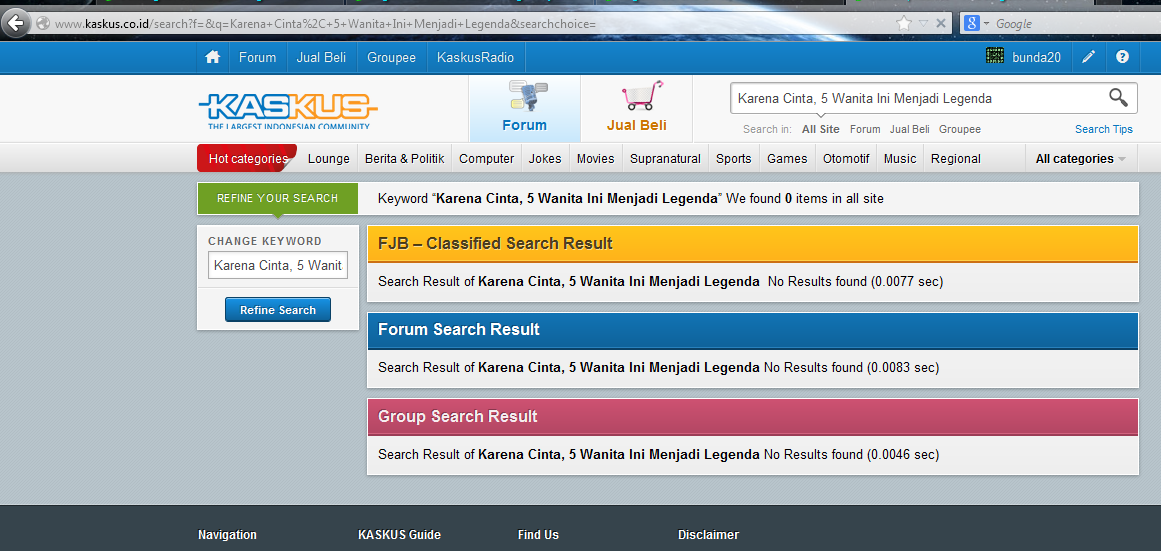Click Group Search Result header
The height and width of the screenshot is (551, 1161).
(752, 416)
